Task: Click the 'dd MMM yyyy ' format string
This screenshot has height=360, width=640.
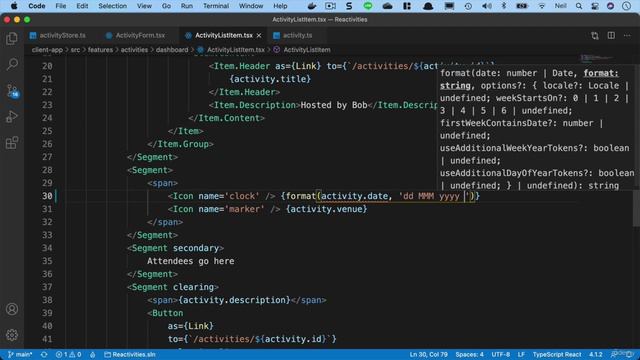Action: tap(434, 196)
